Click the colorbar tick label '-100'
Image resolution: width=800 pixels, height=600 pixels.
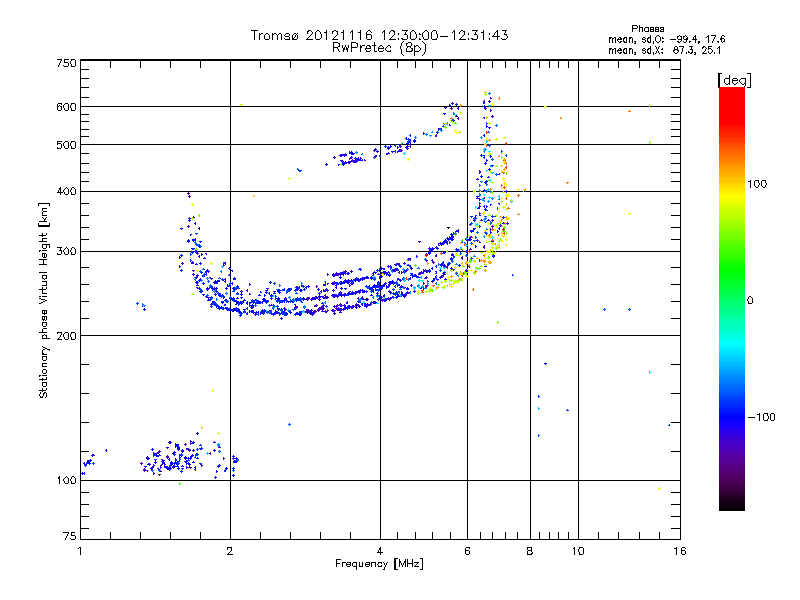click(x=762, y=417)
